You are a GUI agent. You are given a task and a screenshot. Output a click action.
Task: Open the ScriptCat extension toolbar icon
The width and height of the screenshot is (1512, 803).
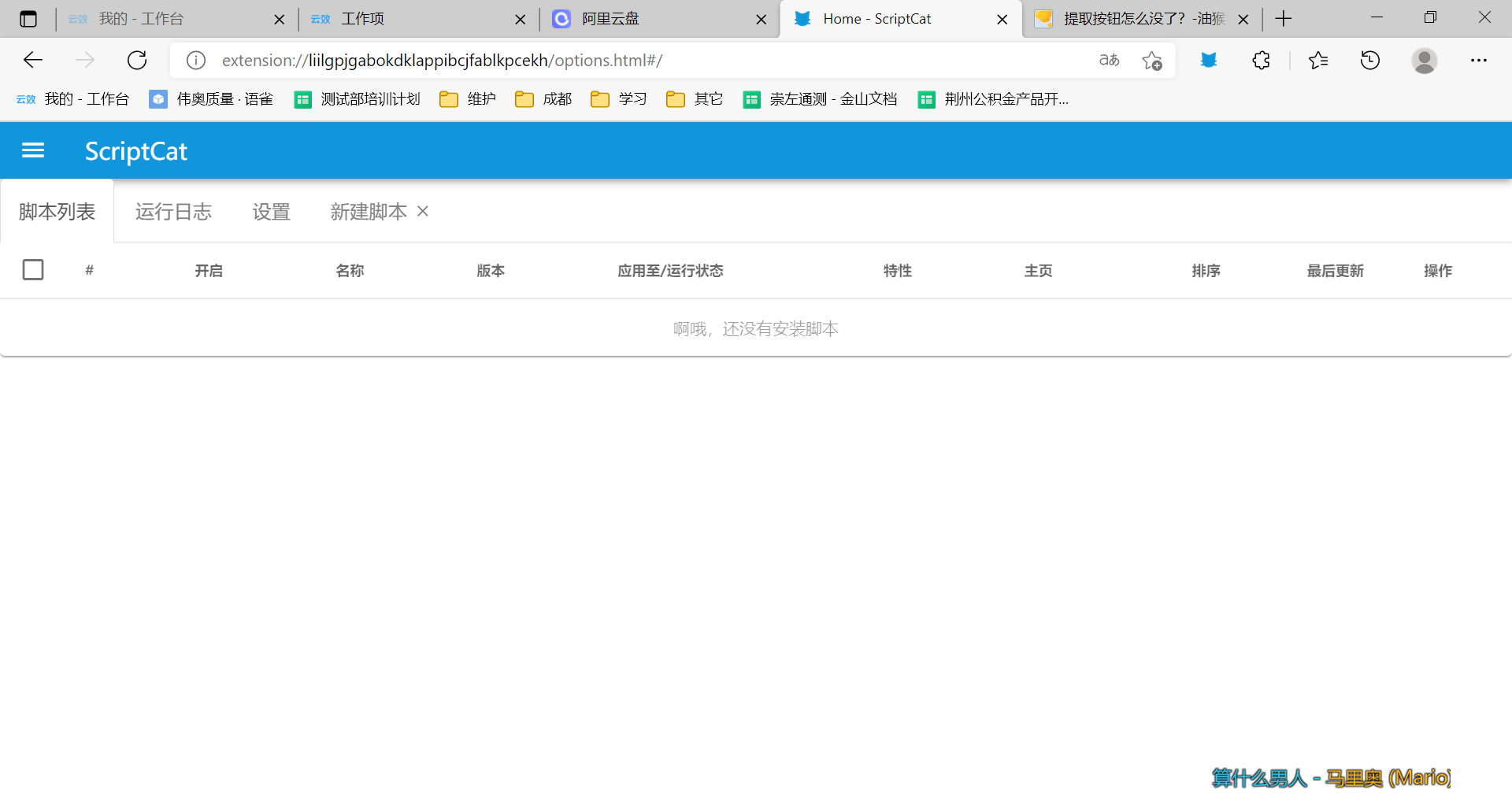1209,60
